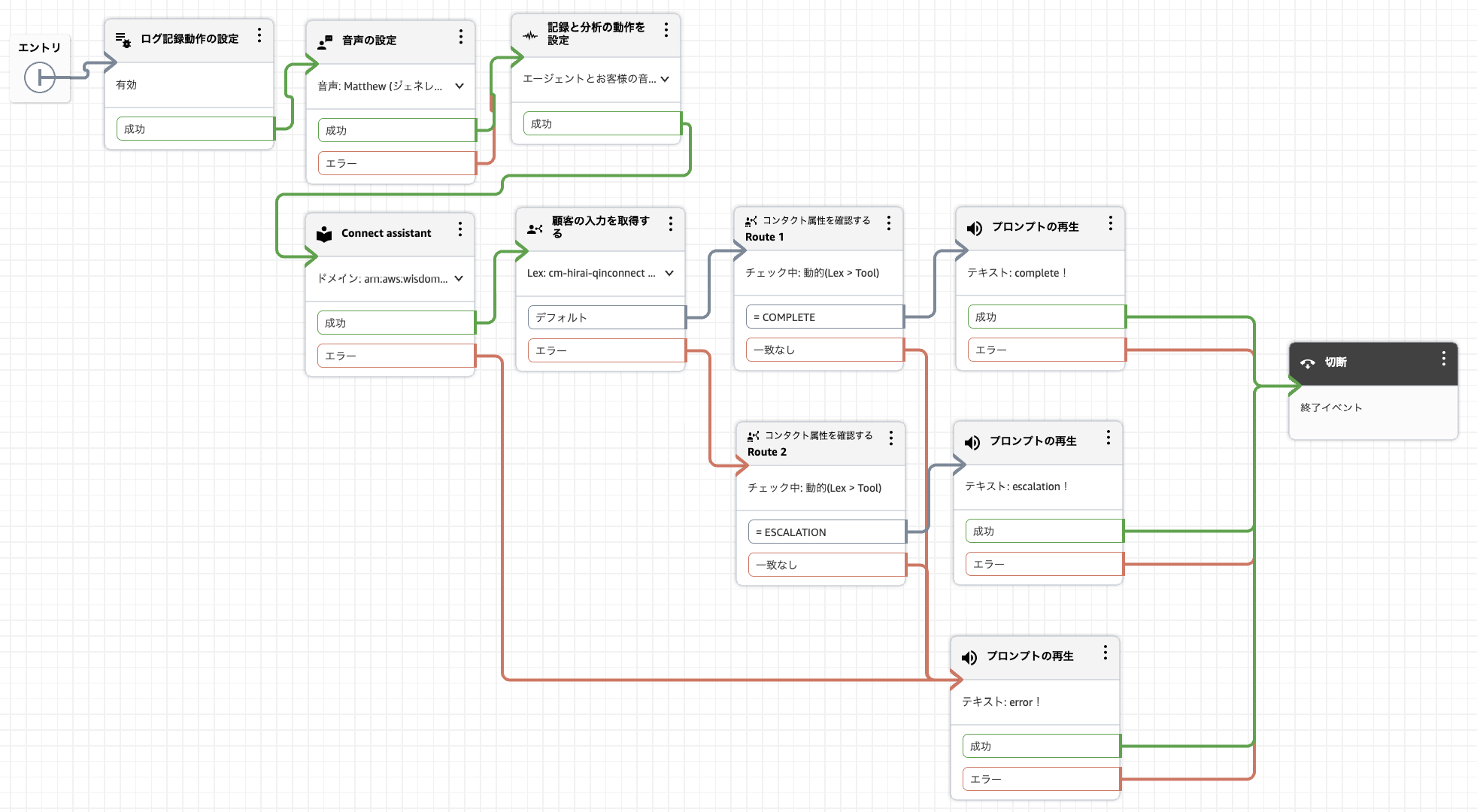Click the 顧客の入力を取得する block icon
This screenshot has width=1477, height=812.
[x=535, y=229]
